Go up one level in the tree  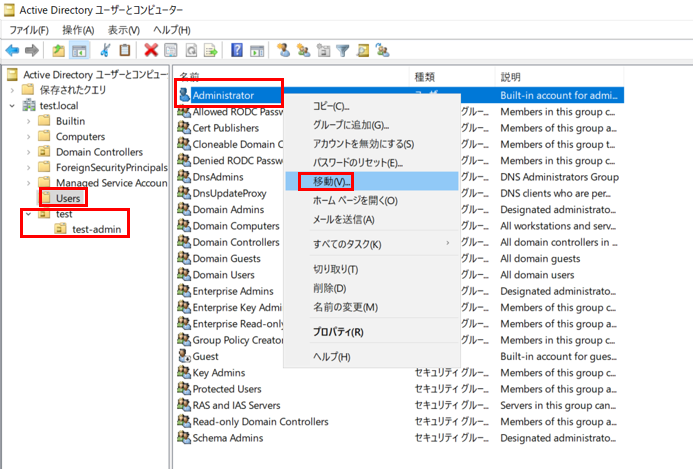coord(58,50)
